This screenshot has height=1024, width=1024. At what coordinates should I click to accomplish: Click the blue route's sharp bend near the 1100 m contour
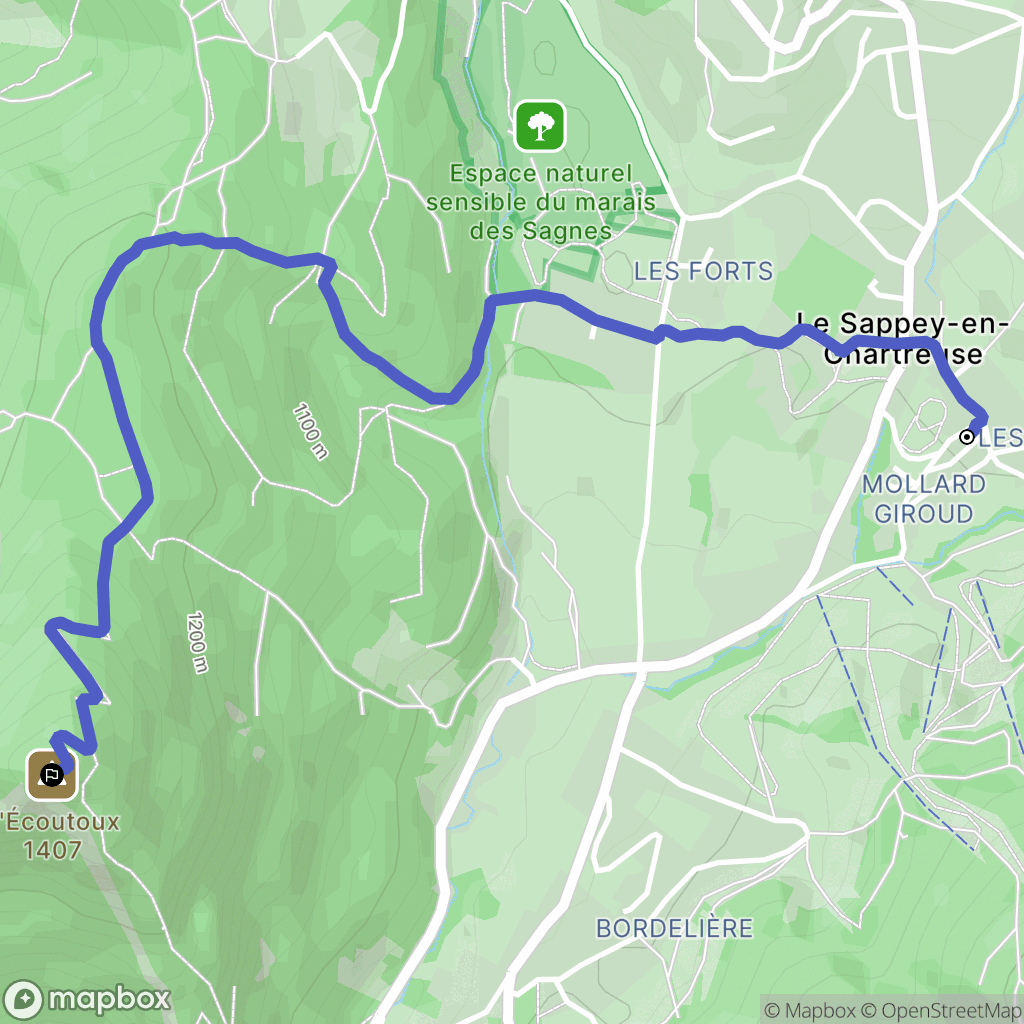pos(327,269)
